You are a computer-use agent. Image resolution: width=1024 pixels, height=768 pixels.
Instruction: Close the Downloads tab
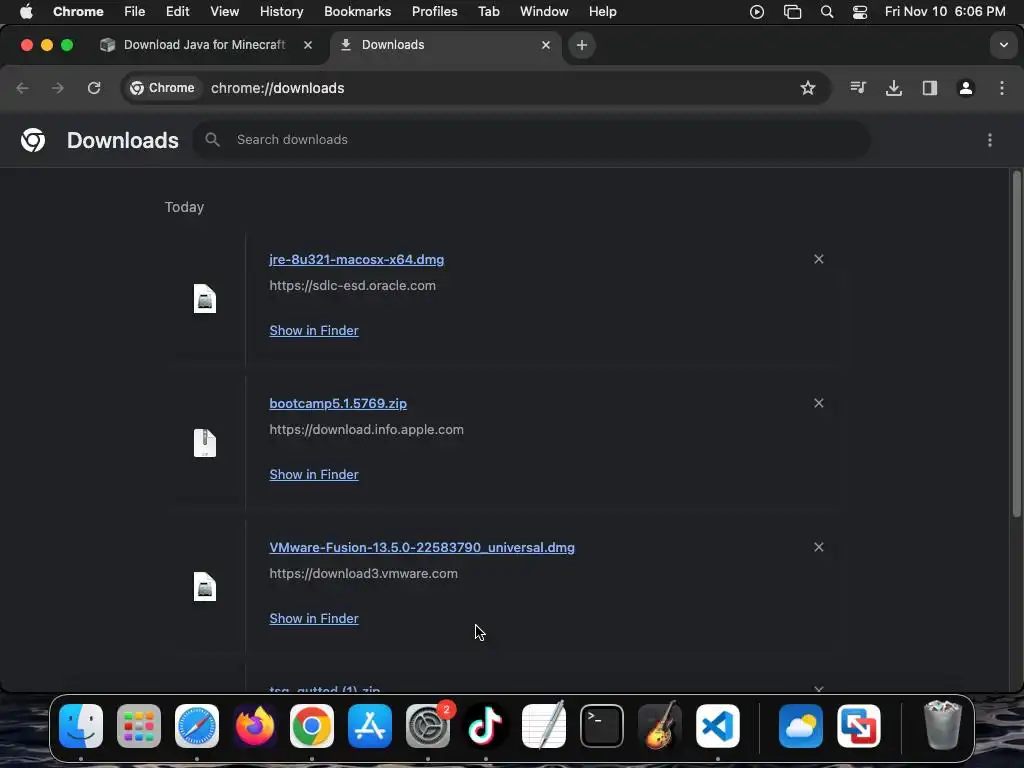click(546, 45)
